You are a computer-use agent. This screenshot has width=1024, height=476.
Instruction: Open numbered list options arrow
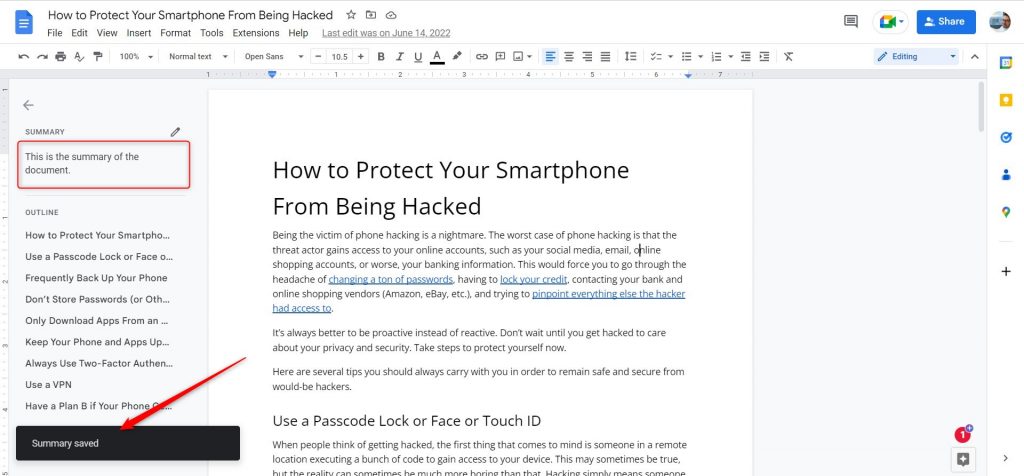(x=730, y=57)
